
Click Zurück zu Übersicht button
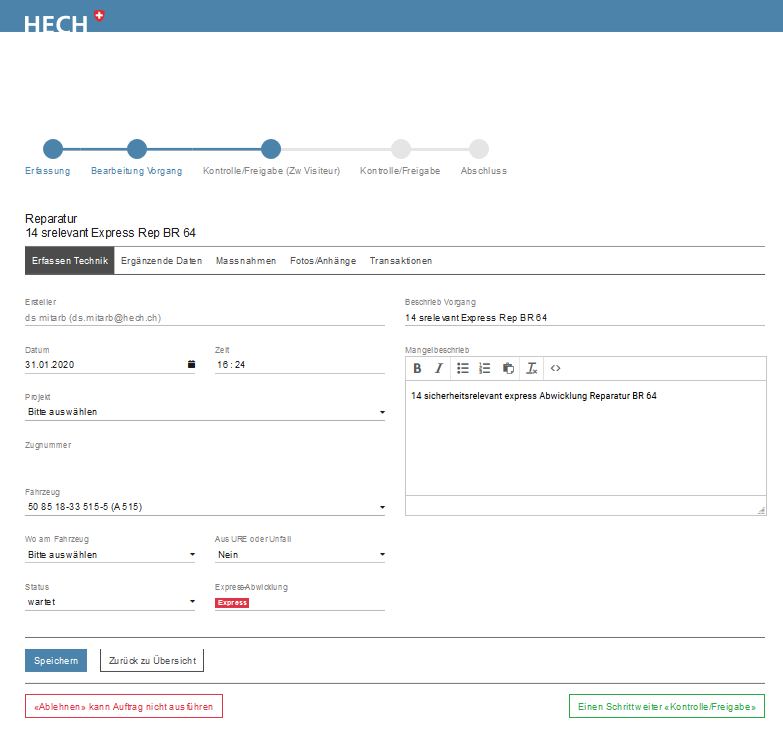click(152, 661)
